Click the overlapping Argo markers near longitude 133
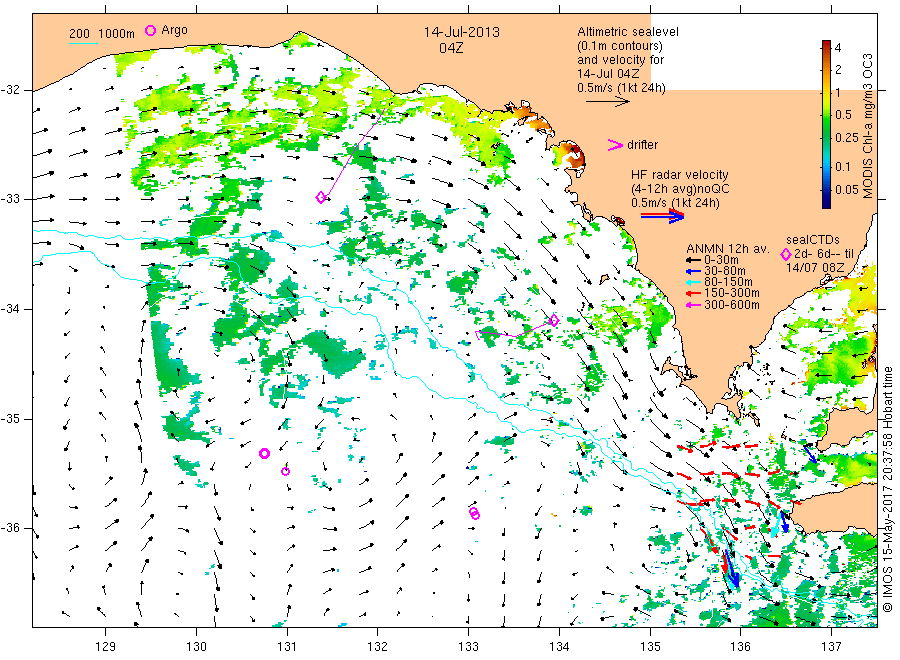This screenshot has height=660, width=900. 474,513
